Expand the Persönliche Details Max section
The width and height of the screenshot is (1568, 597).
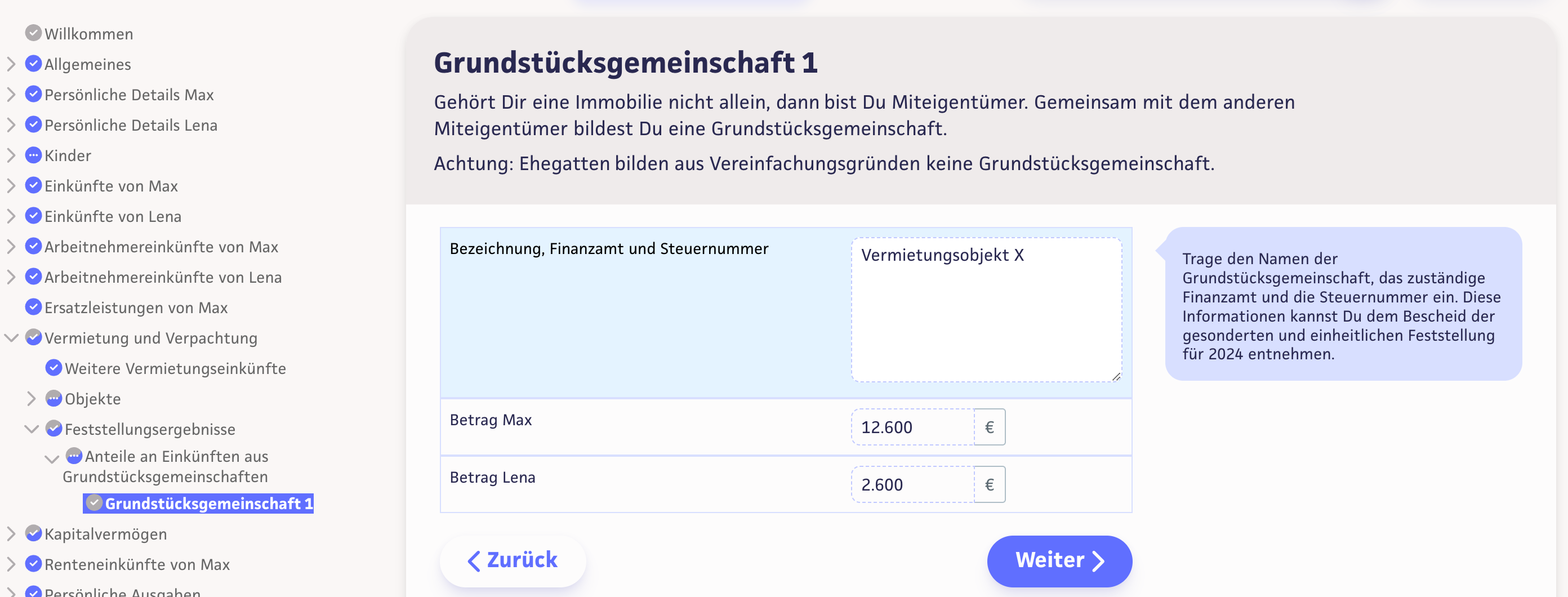tap(11, 94)
